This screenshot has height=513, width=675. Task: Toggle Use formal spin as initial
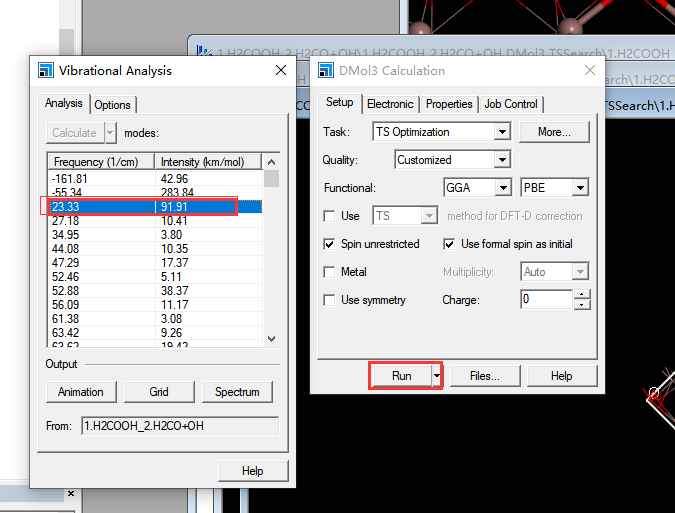pos(450,244)
